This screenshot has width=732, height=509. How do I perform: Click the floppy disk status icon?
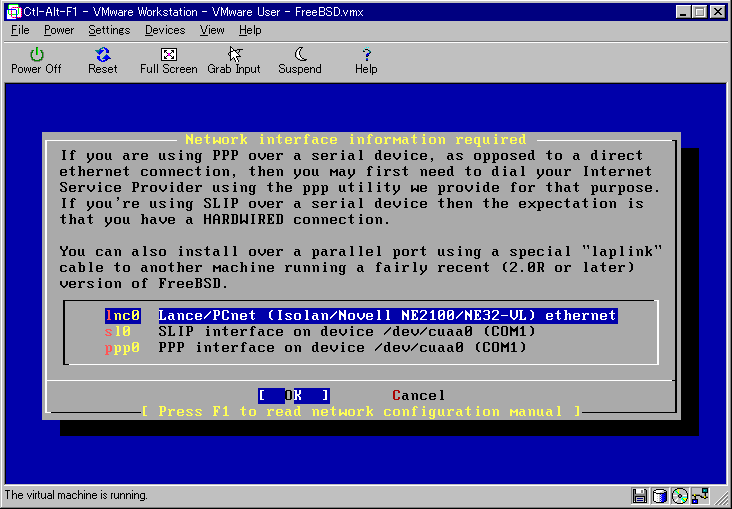[x=640, y=496]
